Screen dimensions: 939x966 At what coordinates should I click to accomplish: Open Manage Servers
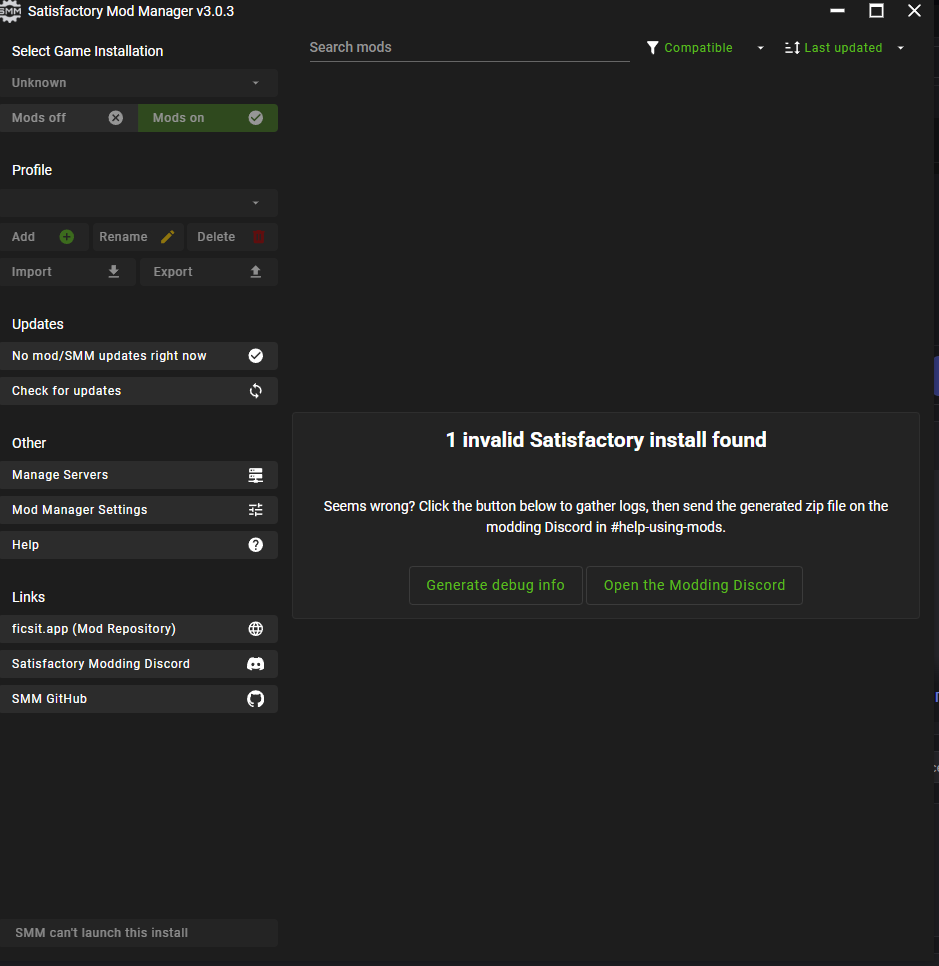(x=139, y=475)
